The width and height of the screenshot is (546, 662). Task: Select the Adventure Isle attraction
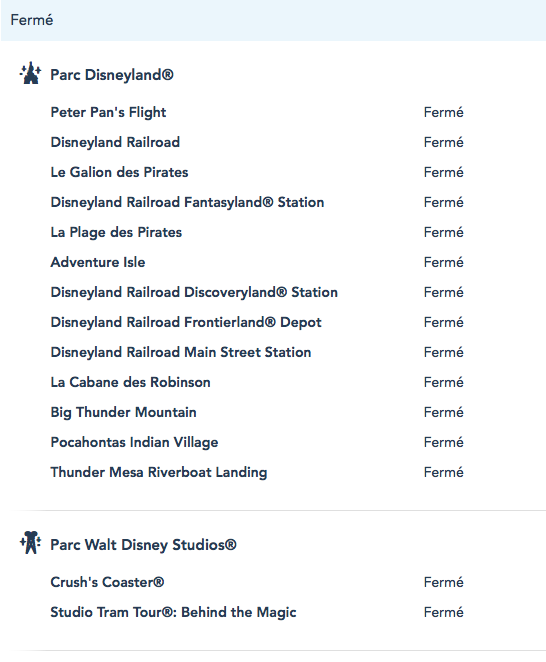pos(98,262)
